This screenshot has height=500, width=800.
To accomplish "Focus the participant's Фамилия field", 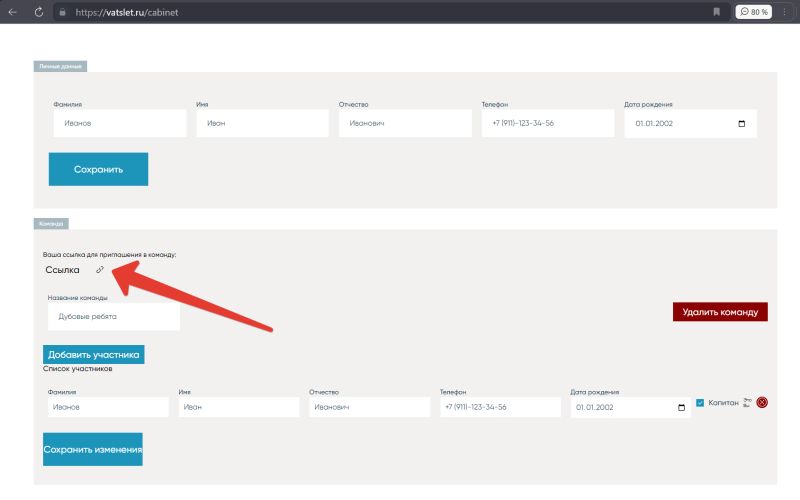I will click(x=108, y=407).
